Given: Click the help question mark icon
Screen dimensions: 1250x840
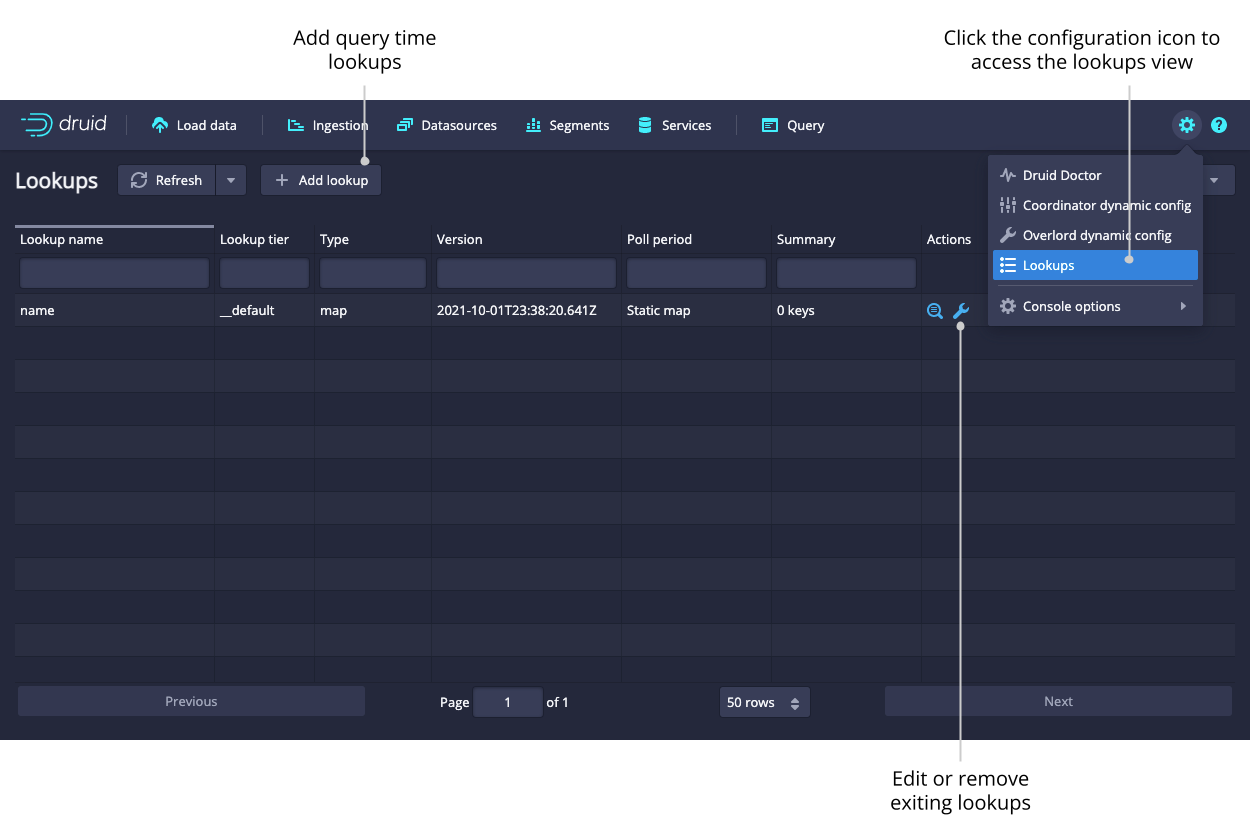Looking at the screenshot, I should click(x=1219, y=125).
